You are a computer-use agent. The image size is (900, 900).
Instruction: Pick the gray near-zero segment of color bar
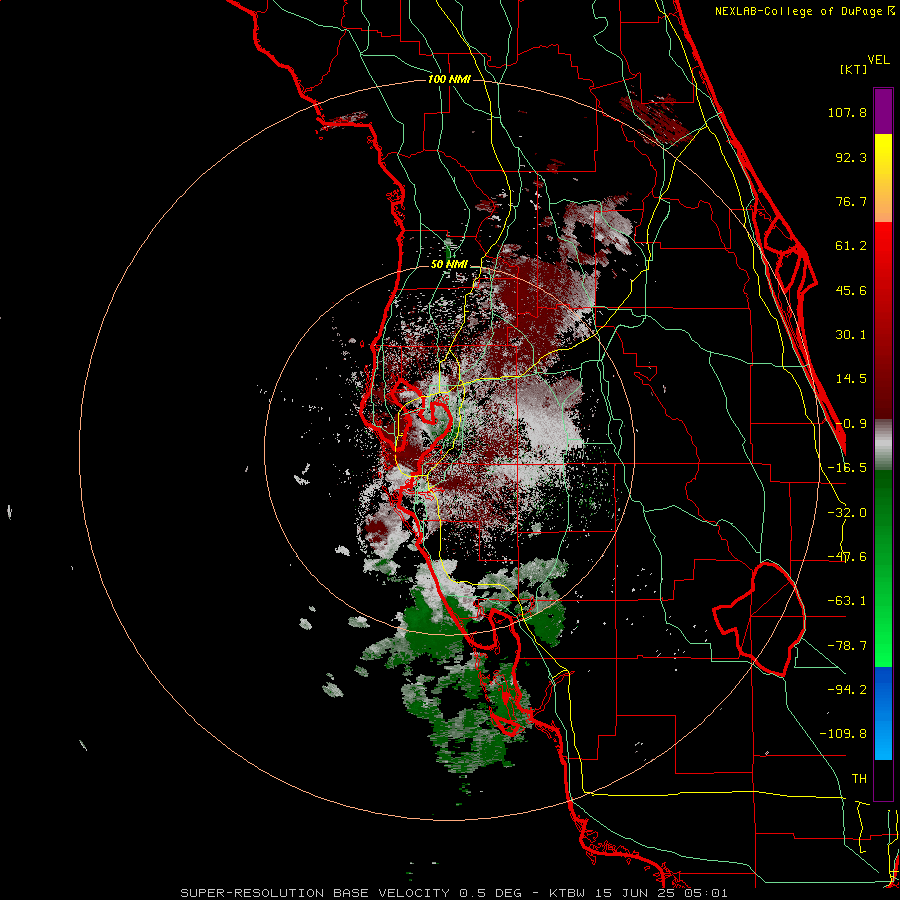(883, 445)
